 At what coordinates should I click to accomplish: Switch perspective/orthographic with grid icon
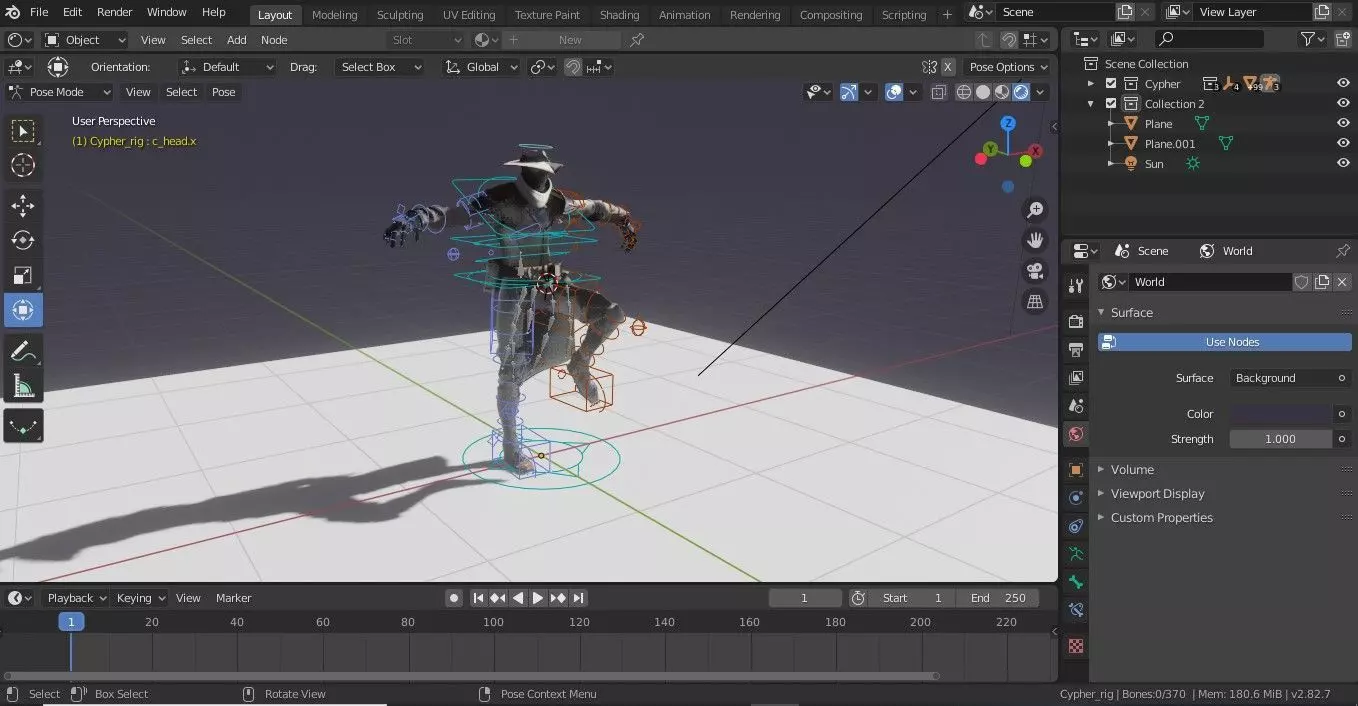[1035, 301]
